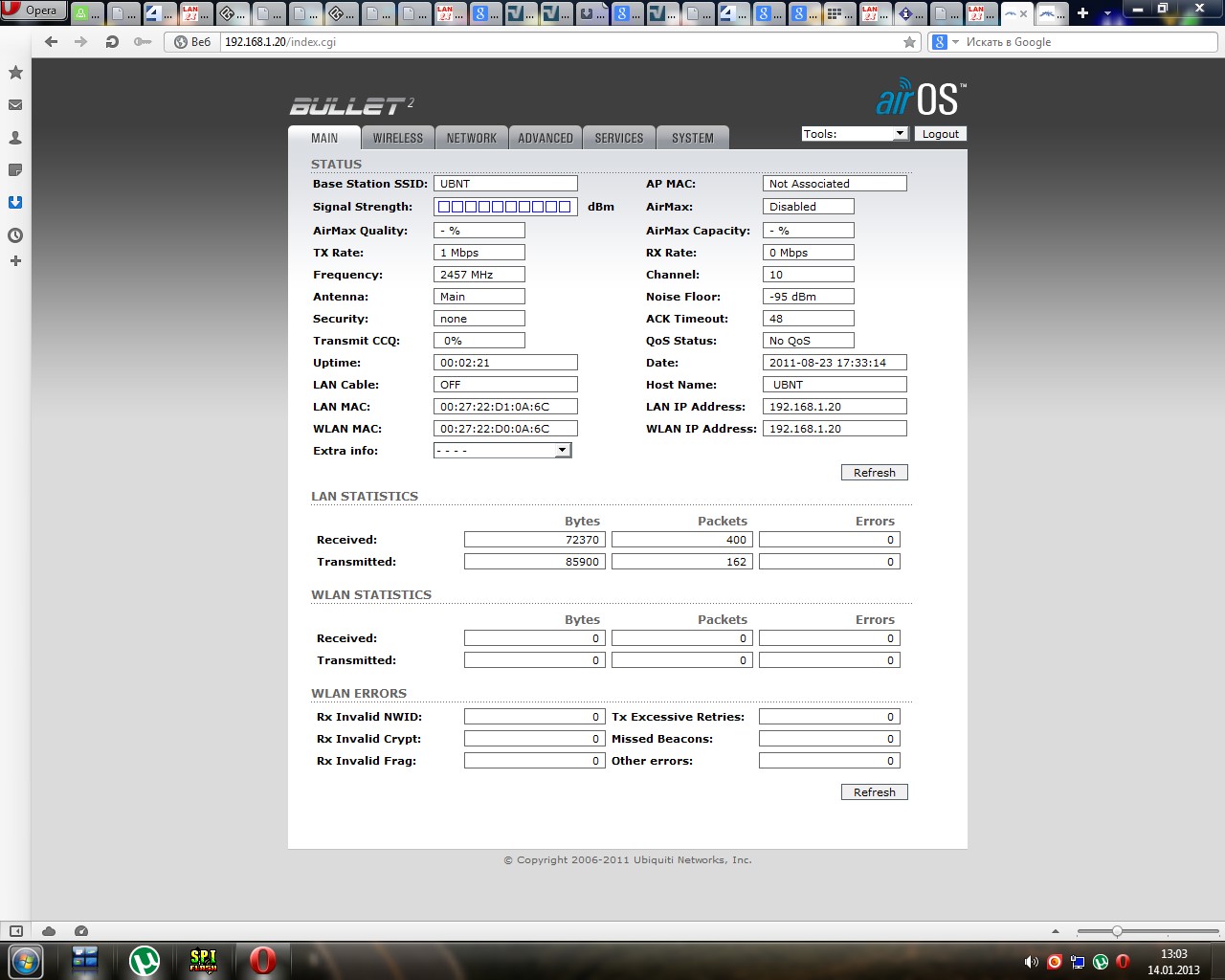Viewport: 1225px width, 980px height.
Task: Switch to the WIRELESS tab
Action: (398, 138)
